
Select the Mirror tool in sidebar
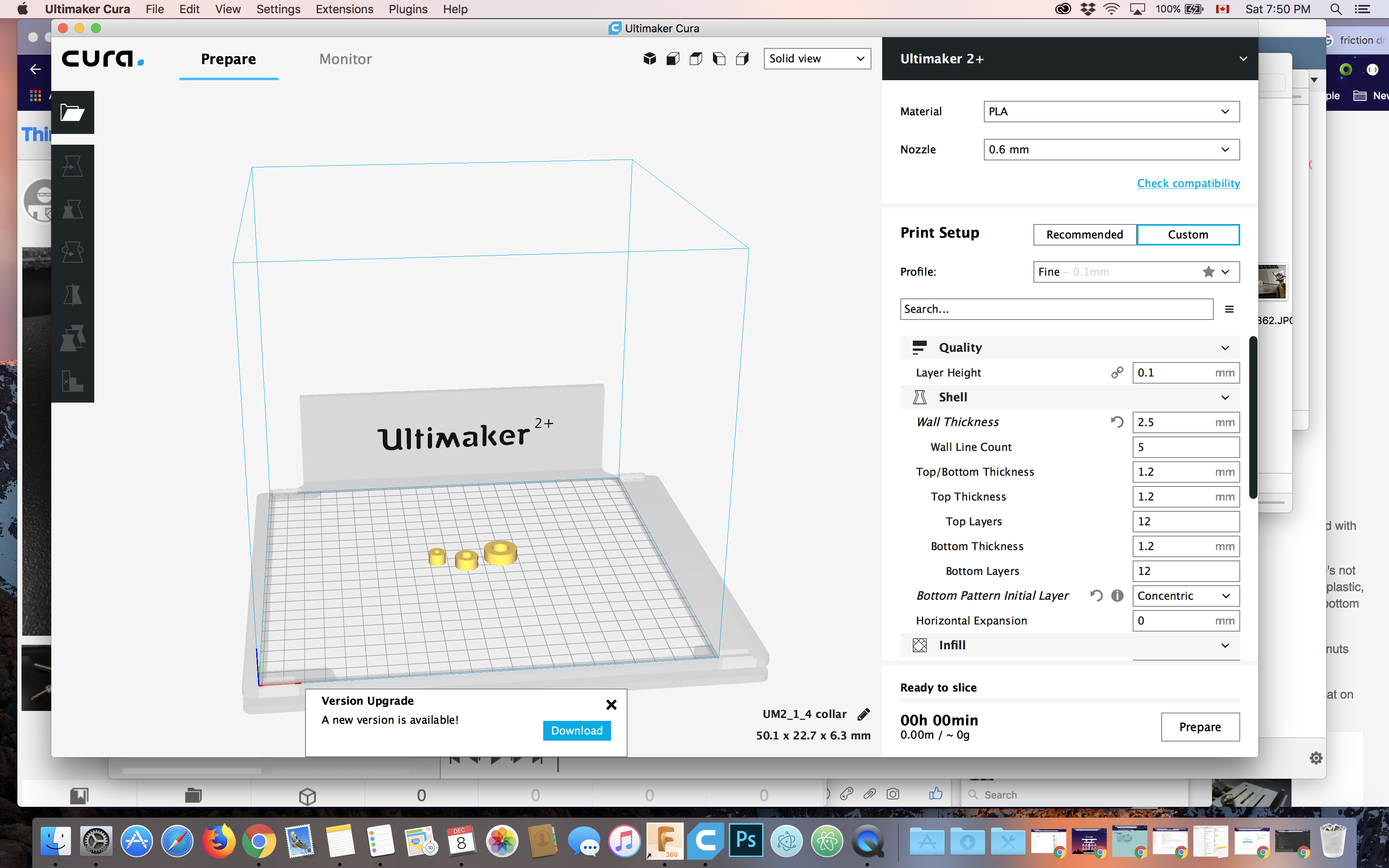72,295
